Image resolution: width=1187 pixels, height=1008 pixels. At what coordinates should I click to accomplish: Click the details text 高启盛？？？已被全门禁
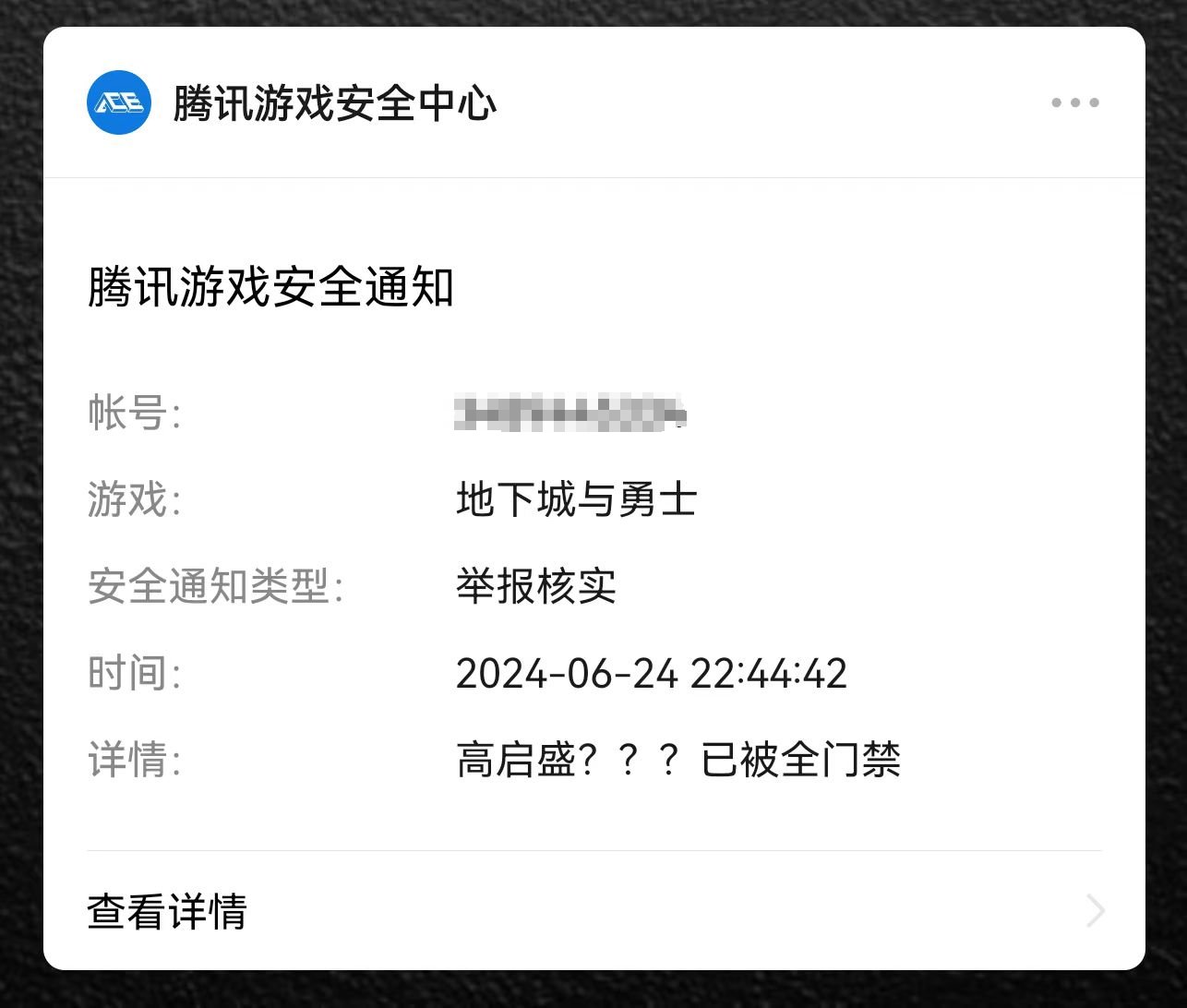click(x=678, y=760)
